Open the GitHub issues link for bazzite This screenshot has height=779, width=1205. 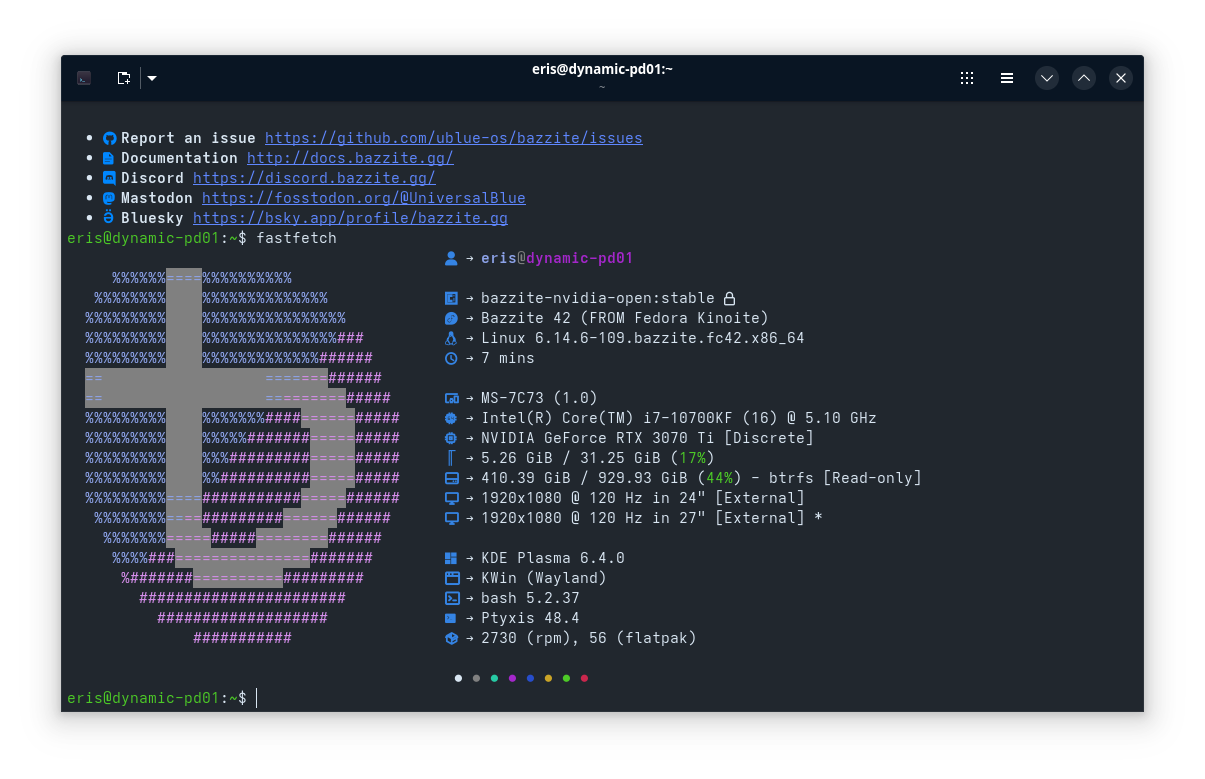point(454,138)
